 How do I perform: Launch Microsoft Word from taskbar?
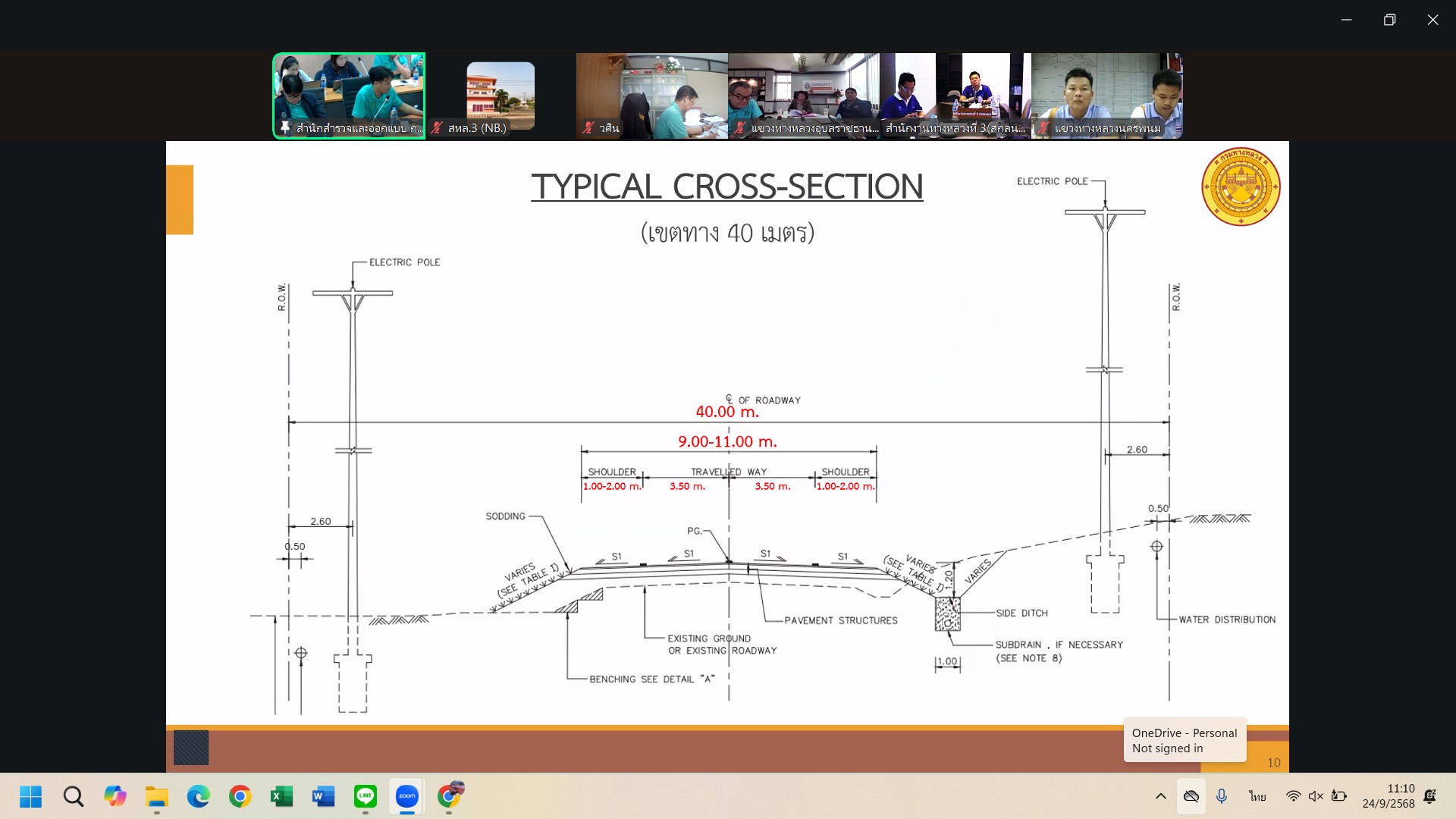tap(323, 796)
